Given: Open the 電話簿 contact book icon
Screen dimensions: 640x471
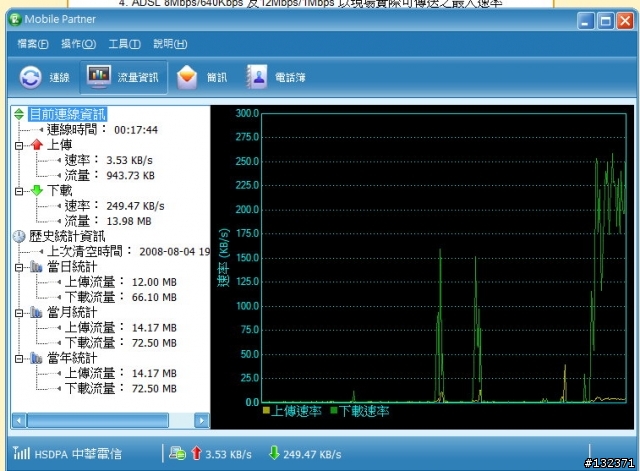Looking at the screenshot, I should click(257, 76).
